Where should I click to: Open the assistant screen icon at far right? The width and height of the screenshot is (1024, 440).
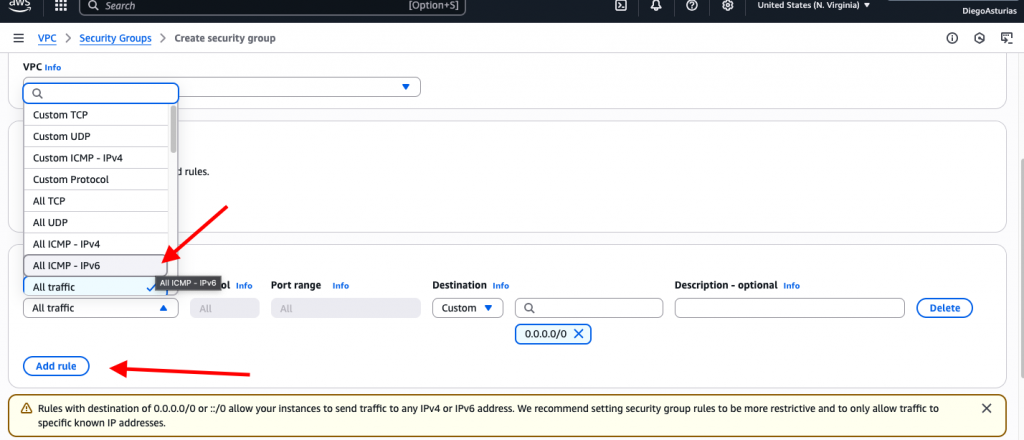[x=1006, y=39]
